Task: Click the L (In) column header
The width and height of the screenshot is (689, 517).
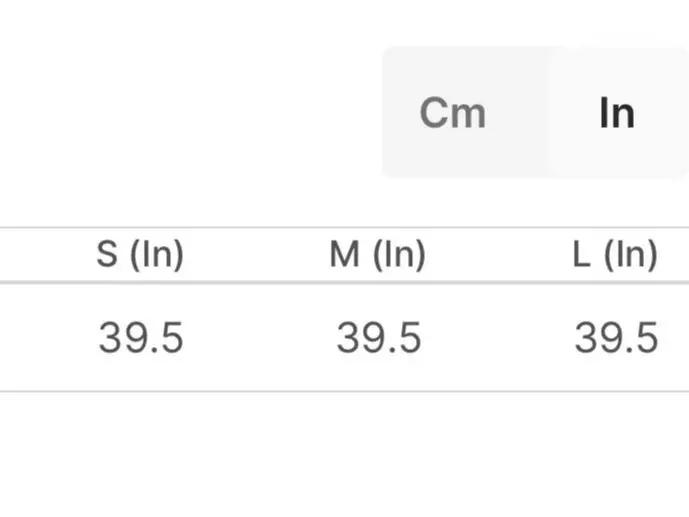Action: (614, 255)
